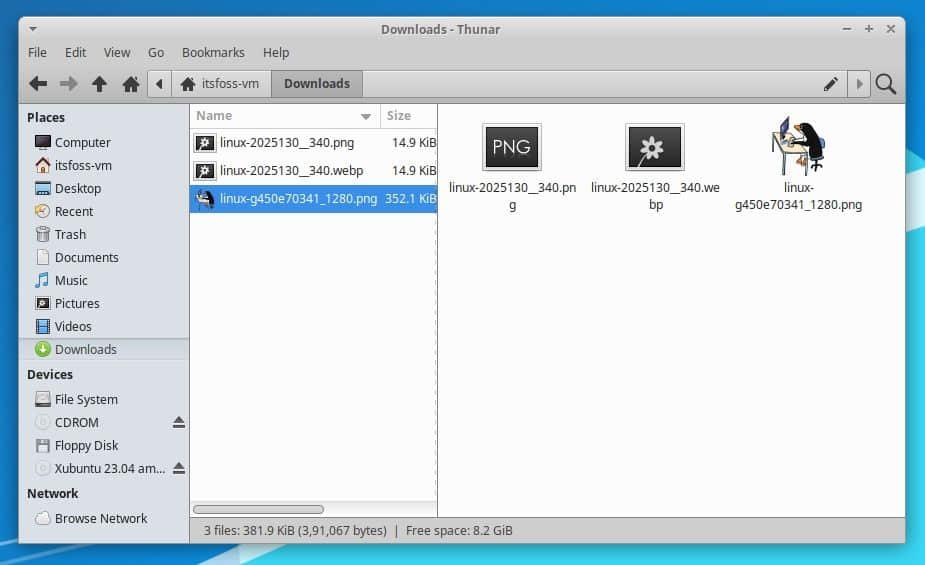Open the View menu
Image resolution: width=925 pixels, height=565 pixels.
(117, 52)
